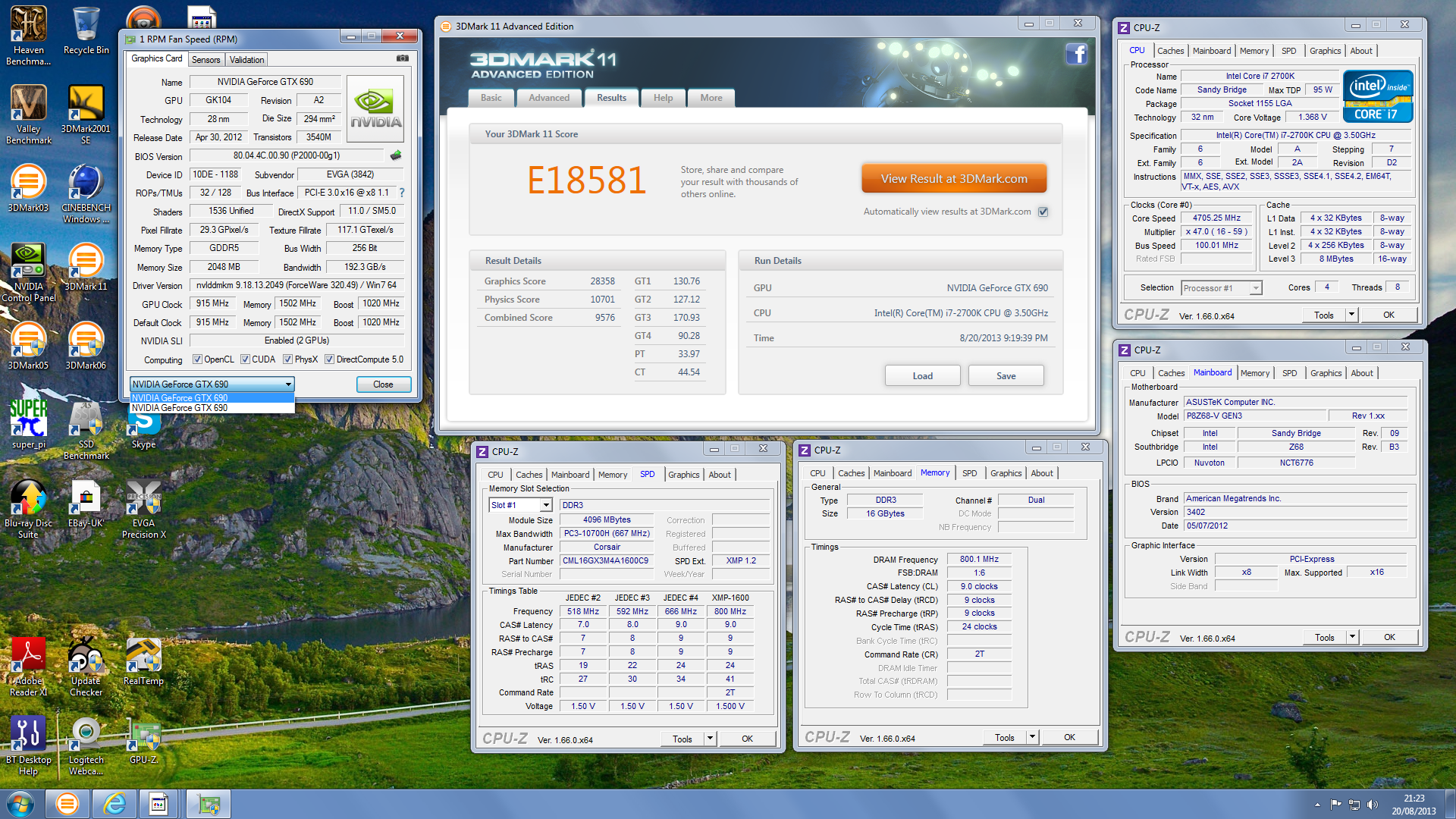The height and width of the screenshot is (819, 1456).
Task: Toggle DirectCompute 5.0 checkbox
Action: 329,359
